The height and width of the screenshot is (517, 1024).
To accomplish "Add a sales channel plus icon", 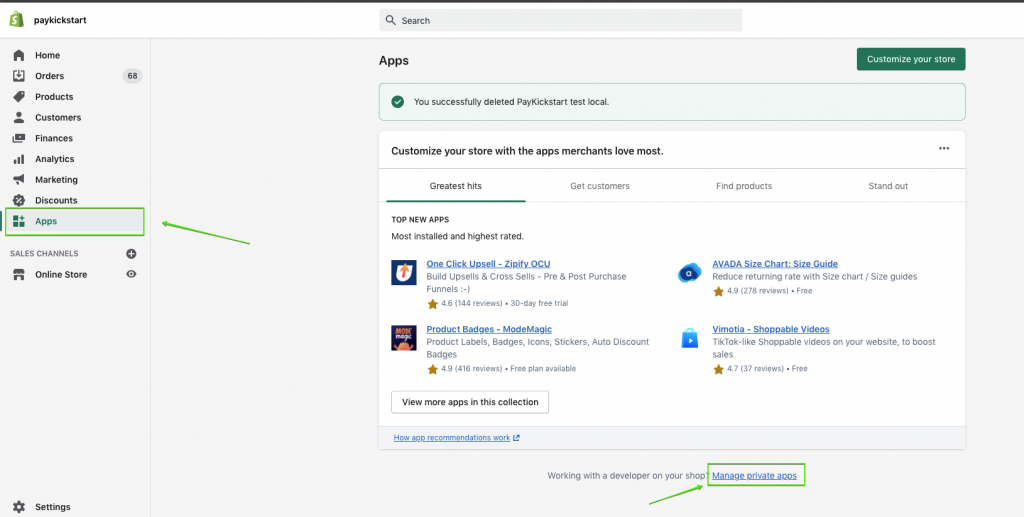I will (131, 254).
